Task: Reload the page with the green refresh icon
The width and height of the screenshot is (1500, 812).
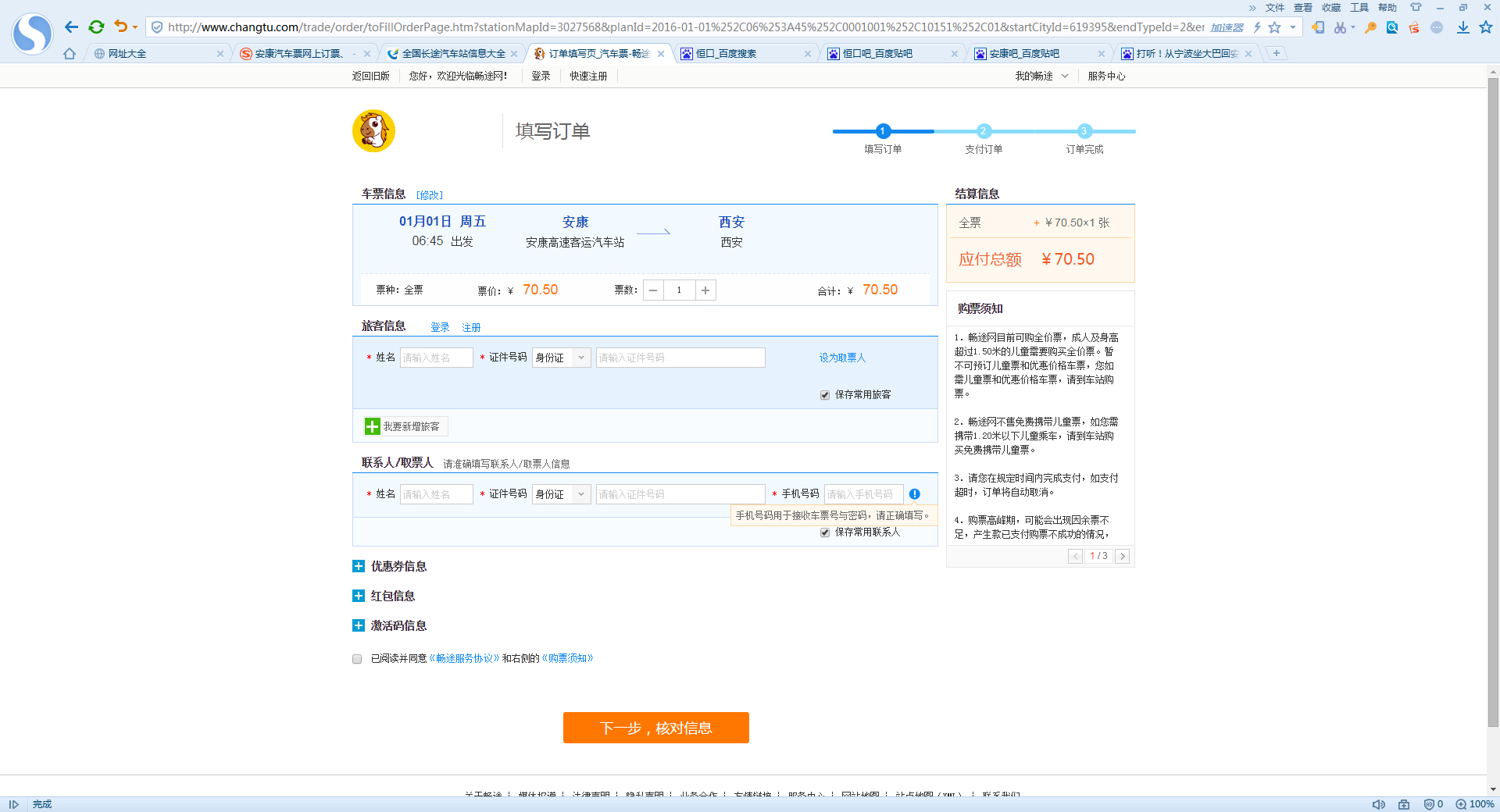Action: 96,27
